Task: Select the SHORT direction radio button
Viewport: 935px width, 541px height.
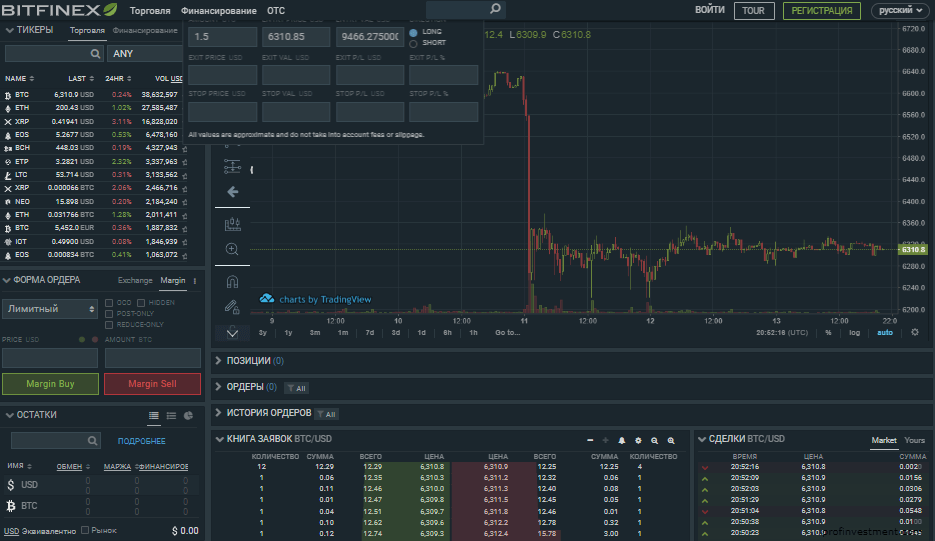Action: [x=413, y=44]
